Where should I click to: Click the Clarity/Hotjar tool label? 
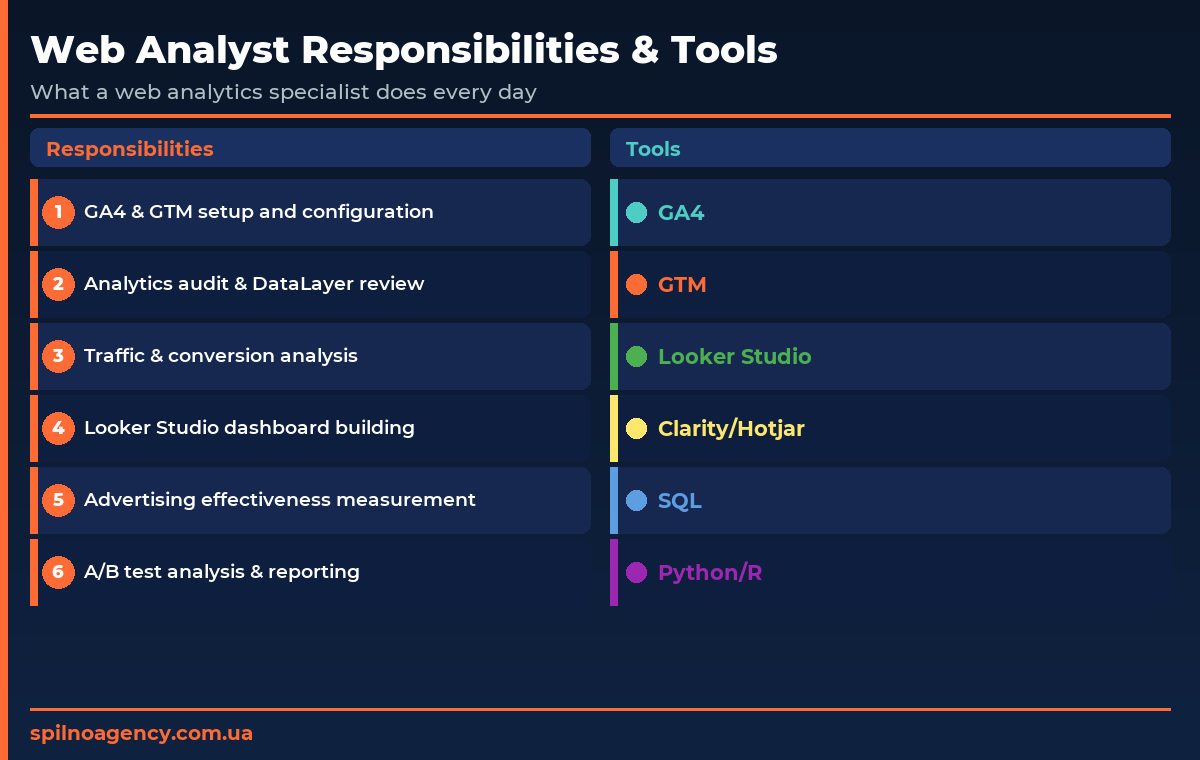[731, 429]
